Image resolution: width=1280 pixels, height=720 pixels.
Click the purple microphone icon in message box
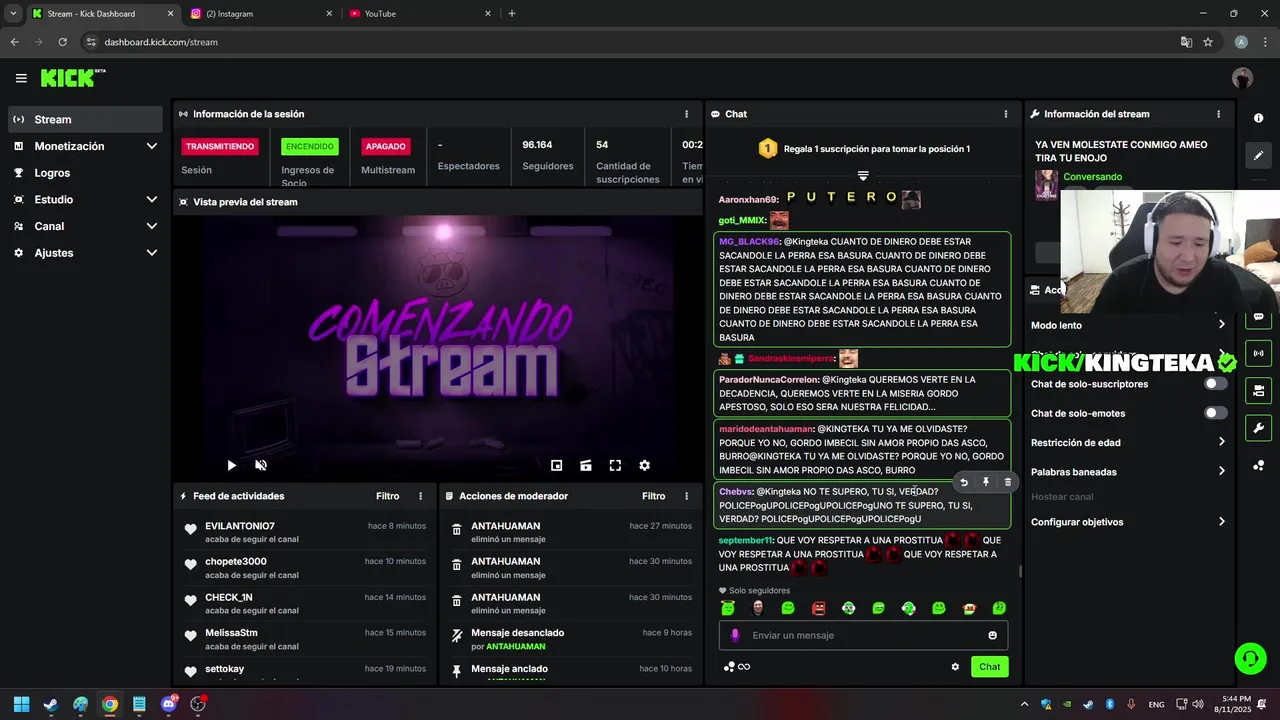pyautogui.click(x=735, y=635)
